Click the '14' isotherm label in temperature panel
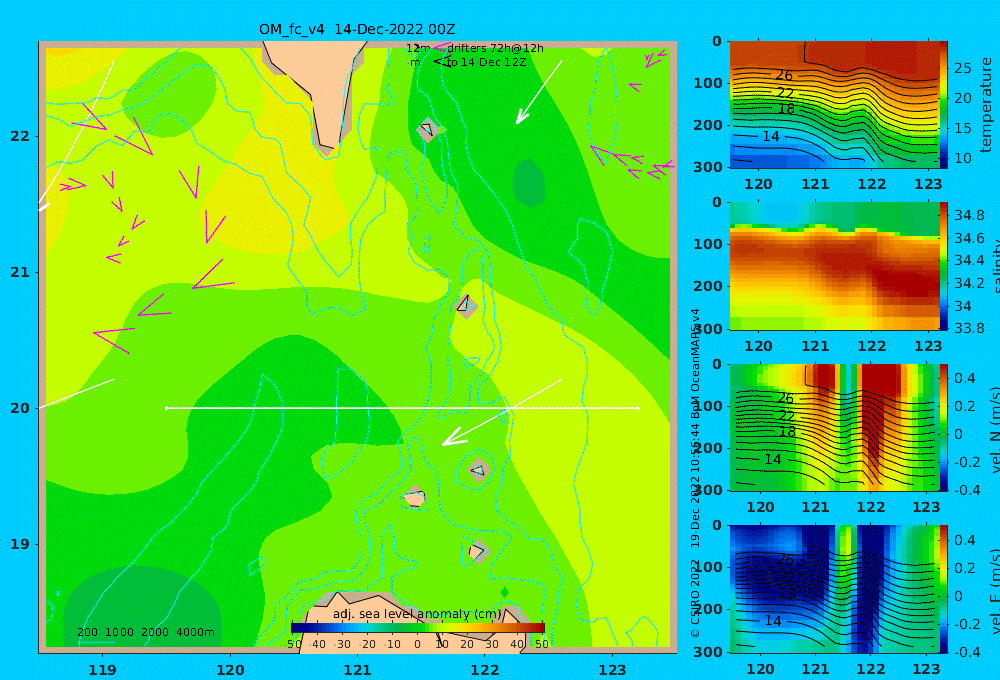This screenshot has width=1000, height=680. click(770, 136)
